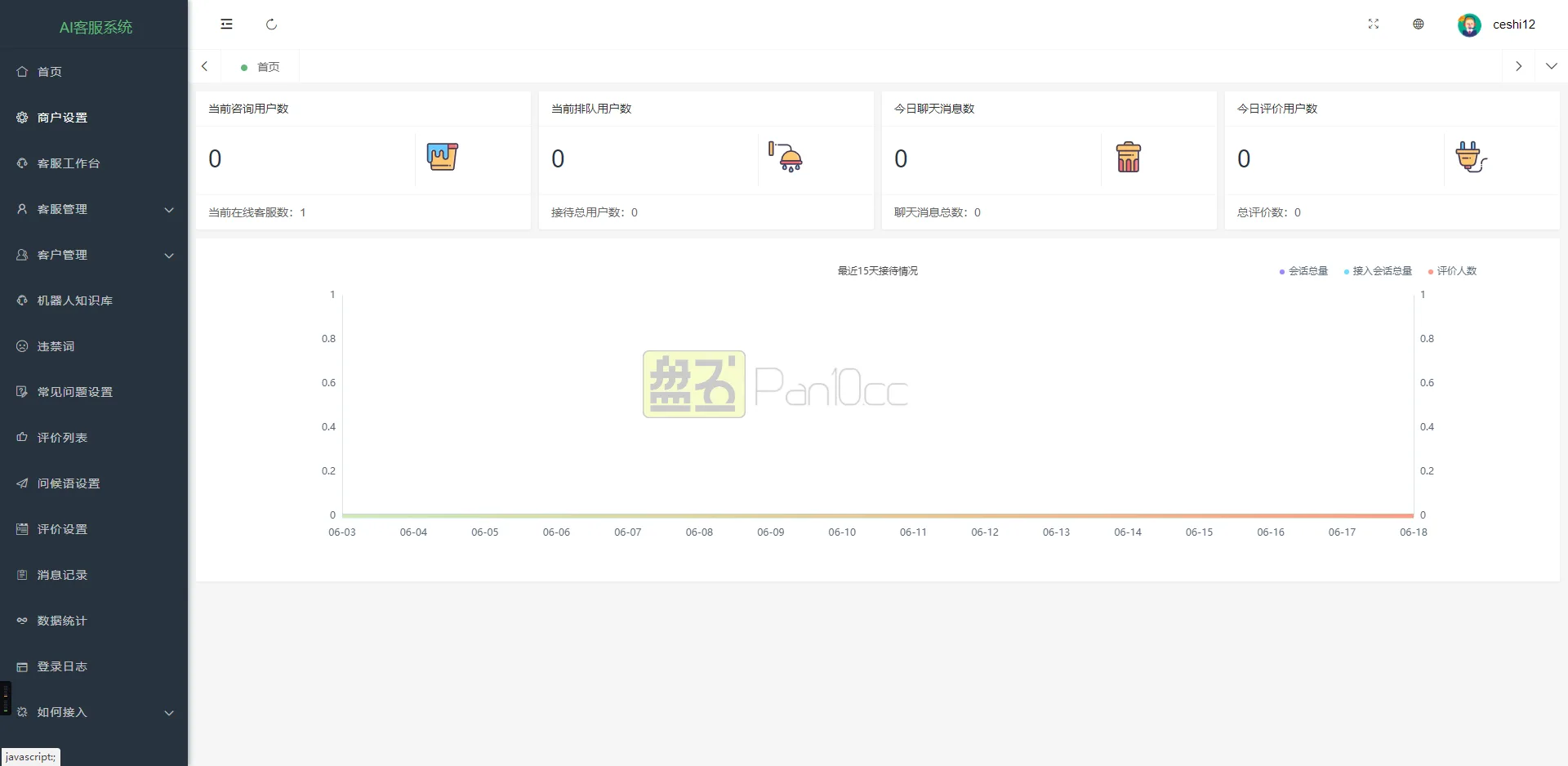Collapse the sidebar with the menu icon
Viewport: 1568px width, 766px height.
coord(226,24)
